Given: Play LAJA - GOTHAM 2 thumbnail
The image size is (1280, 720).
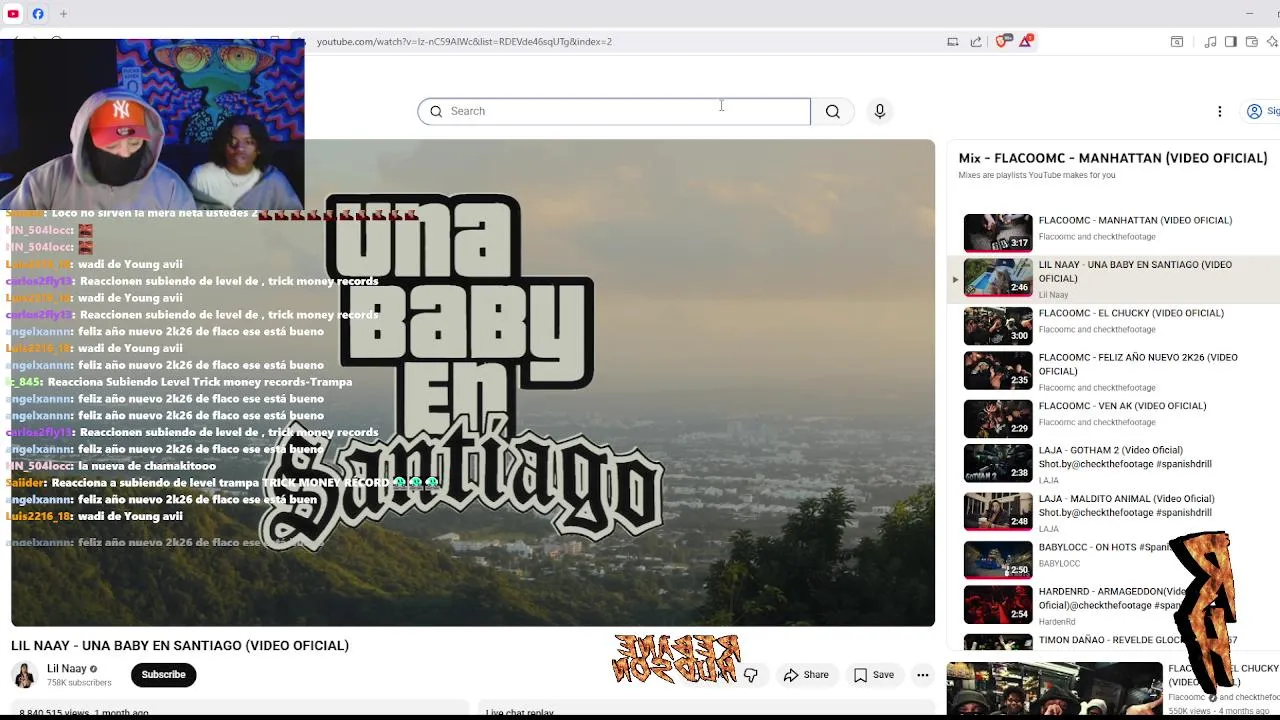Looking at the screenshot, I should (x=998, y=463).
